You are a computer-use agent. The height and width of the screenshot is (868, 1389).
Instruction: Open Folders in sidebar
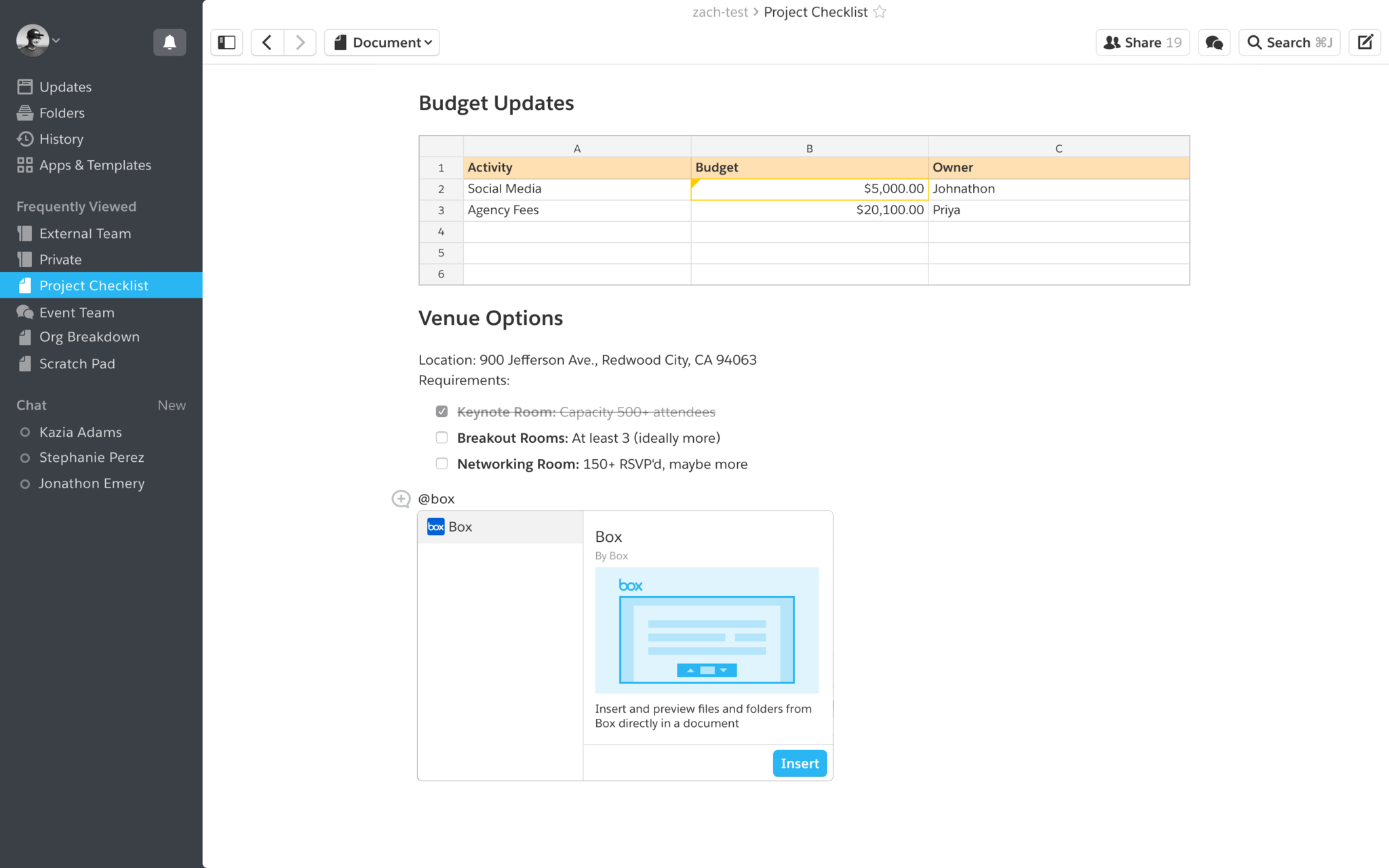coord(101,113)
